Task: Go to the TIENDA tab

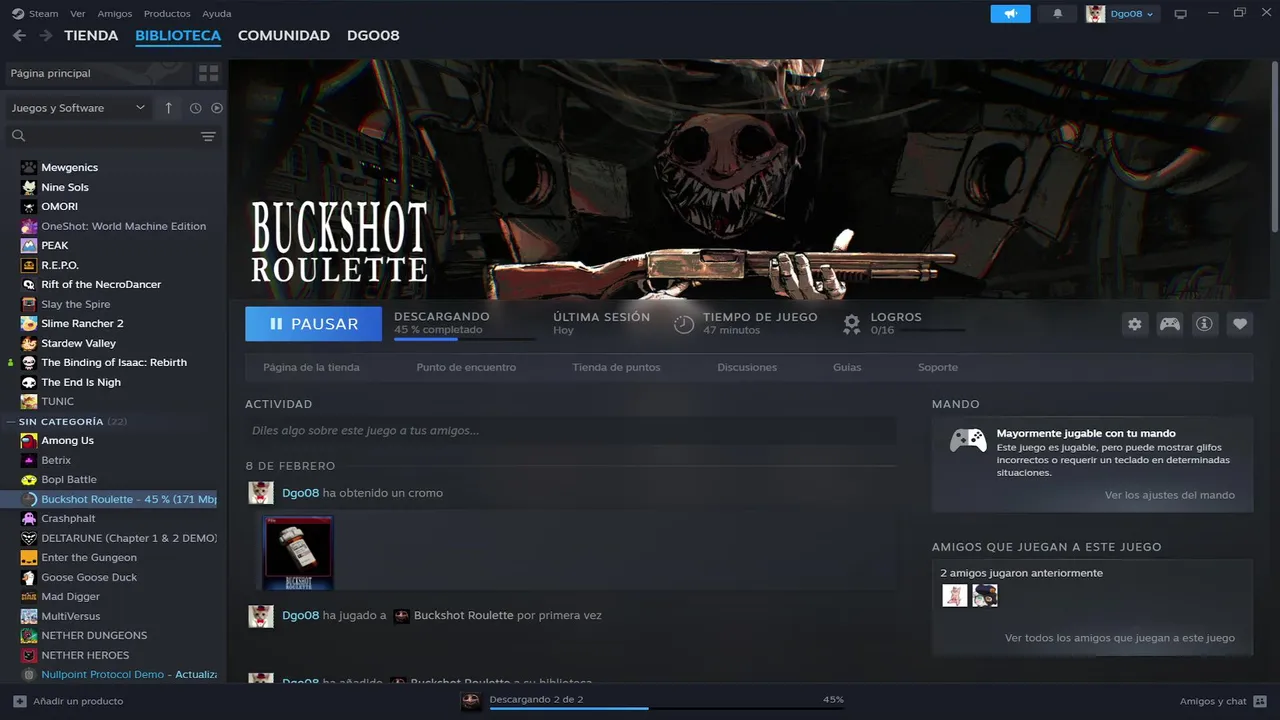Action: [x=91, y=35]
